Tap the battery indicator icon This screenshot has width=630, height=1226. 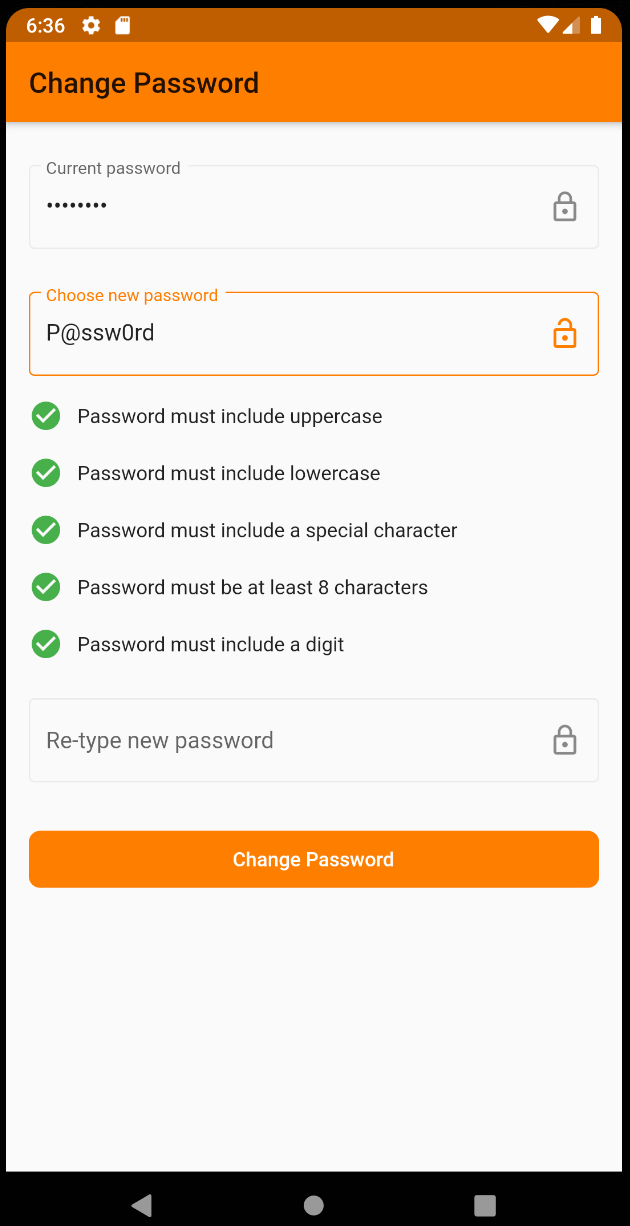point(597,25)
